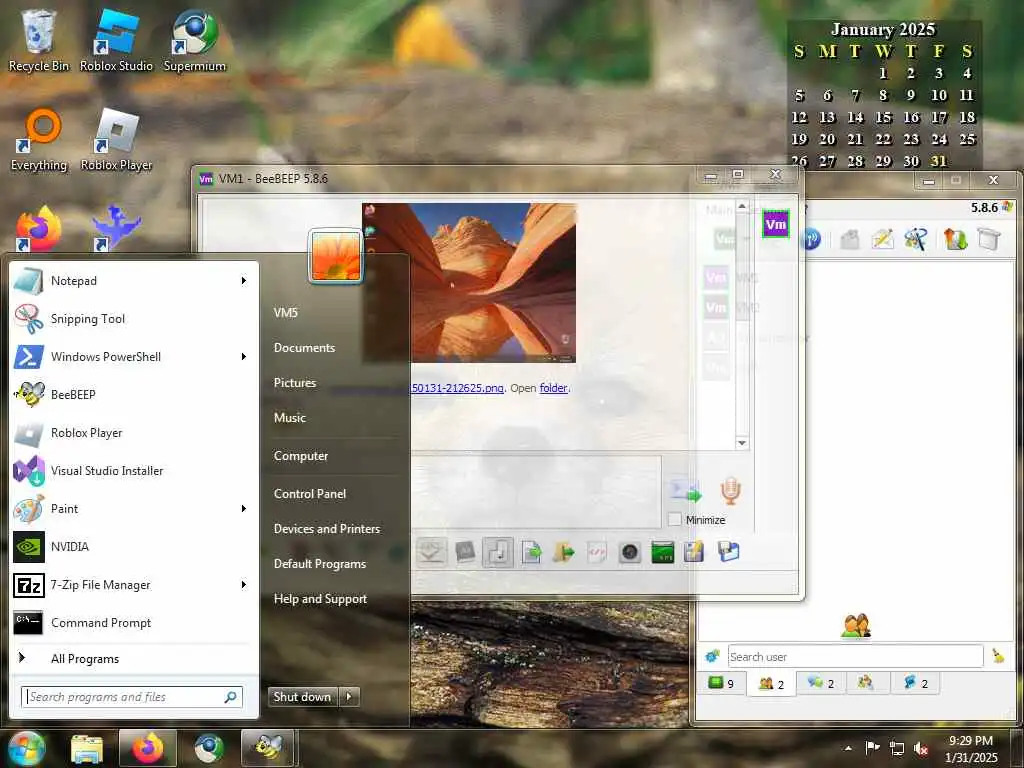This screenshot has width=1024, height=768.
Task: Click the red code snippet icon
Action: click(x=596, y=552)
